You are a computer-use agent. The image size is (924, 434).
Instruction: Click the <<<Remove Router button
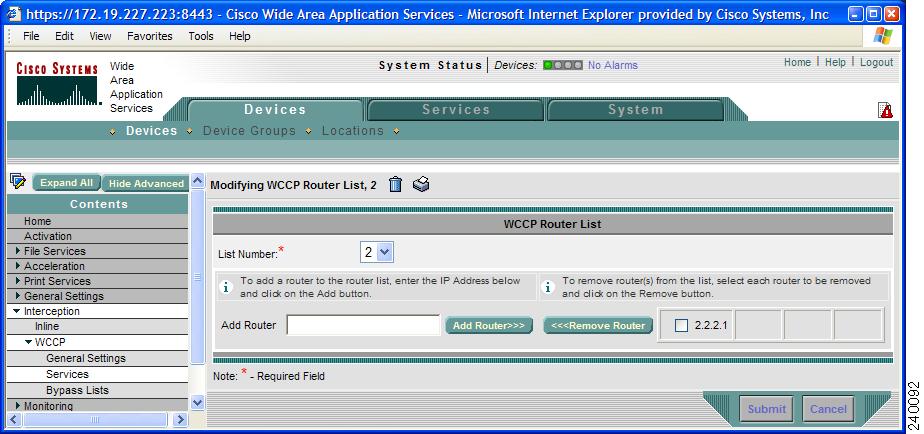point(598,326)
